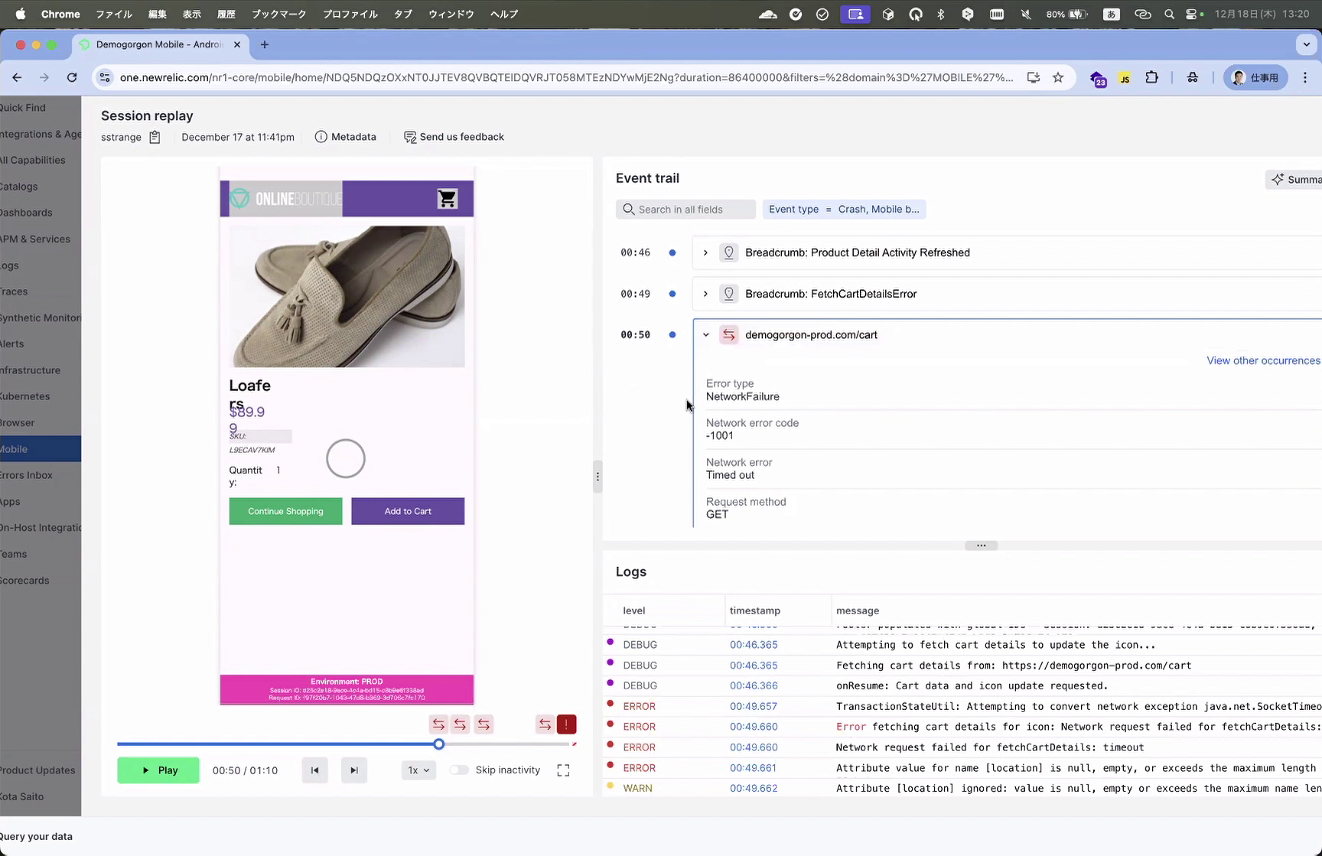Click the shopping cart icon in the replayed app
The width and height of the screenshot is (1322, 856).
coord(447,199)
